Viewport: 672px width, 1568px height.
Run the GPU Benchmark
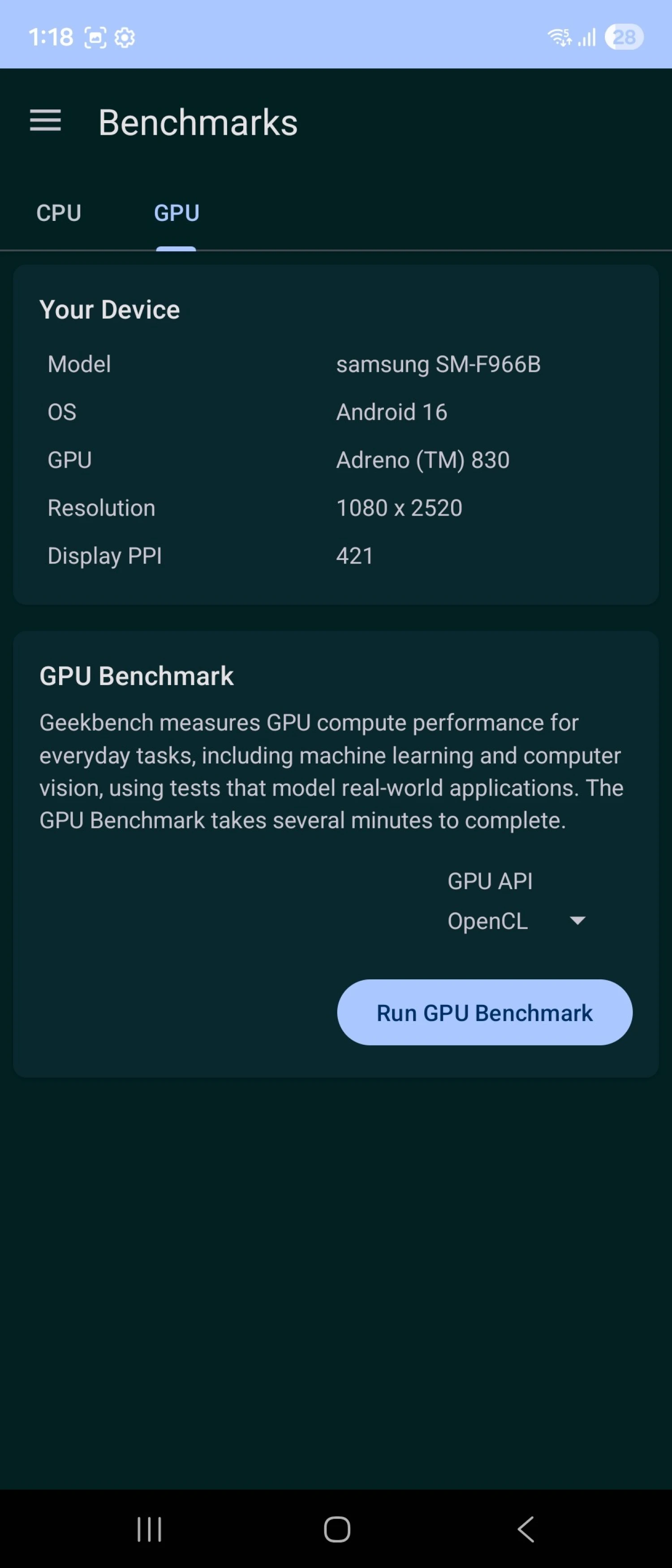(485, 1012)
